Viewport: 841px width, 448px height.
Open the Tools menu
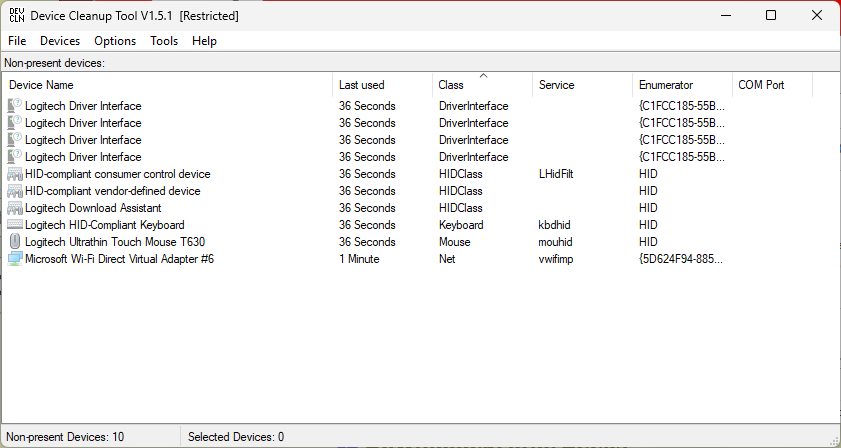point(164,41)
